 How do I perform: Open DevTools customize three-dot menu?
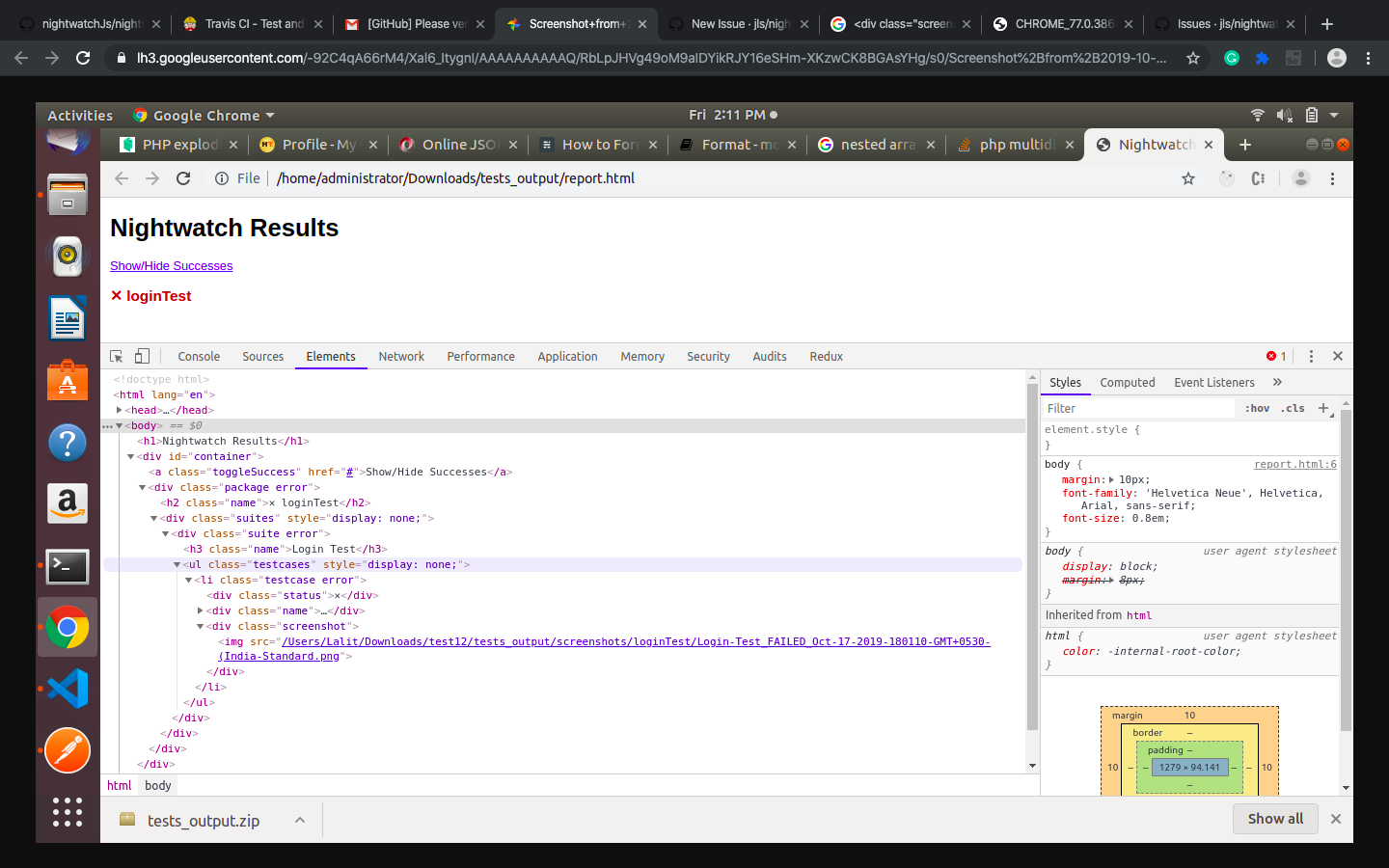tap(1311, 356)
